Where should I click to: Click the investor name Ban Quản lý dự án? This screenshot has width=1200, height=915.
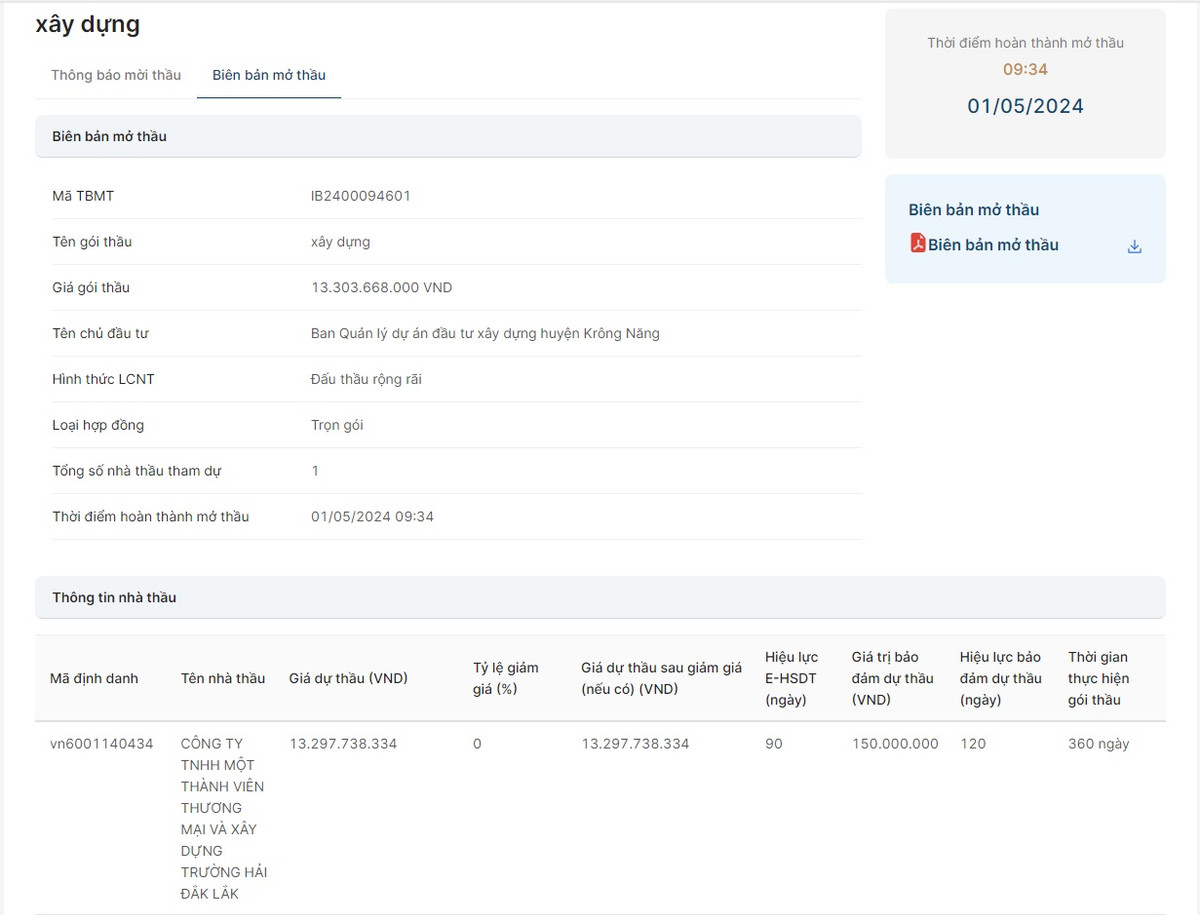point(485,334)
